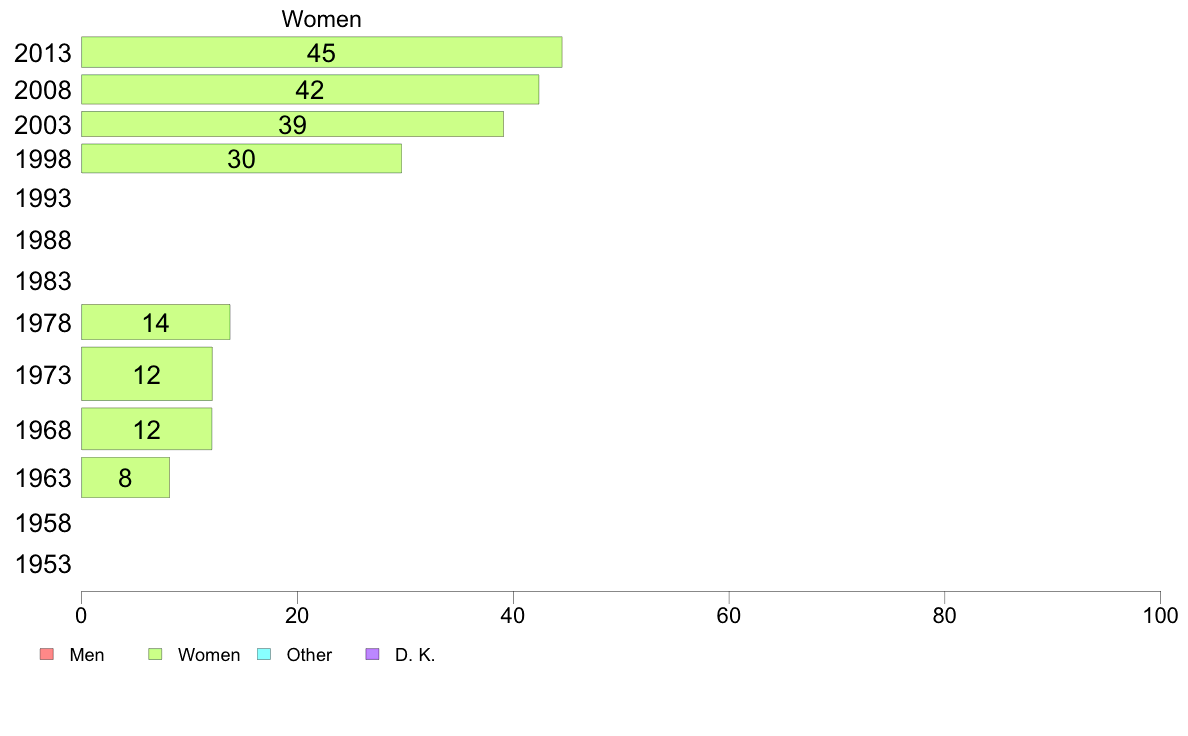Image resolution: width=1188 pixels, height=736 pixels.
Task: Click the Men legend label
Action: (86, 655)
